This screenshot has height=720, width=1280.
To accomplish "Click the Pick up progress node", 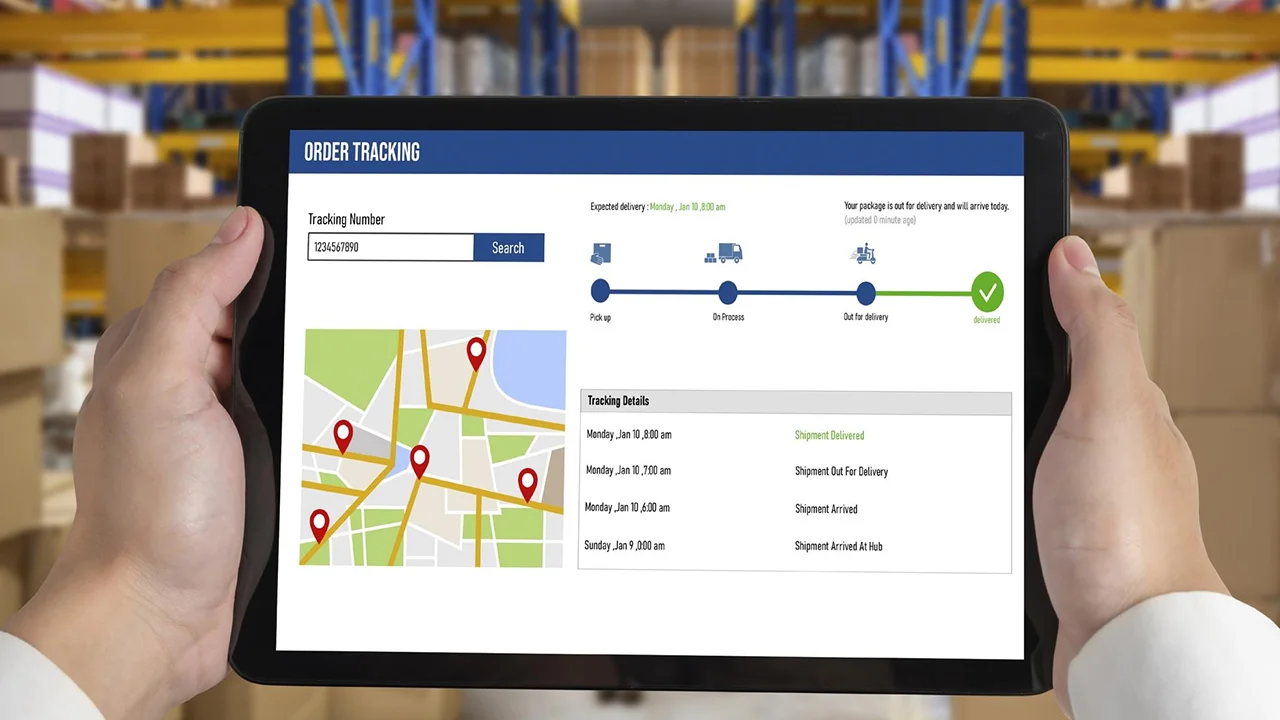I will [600, 291].
